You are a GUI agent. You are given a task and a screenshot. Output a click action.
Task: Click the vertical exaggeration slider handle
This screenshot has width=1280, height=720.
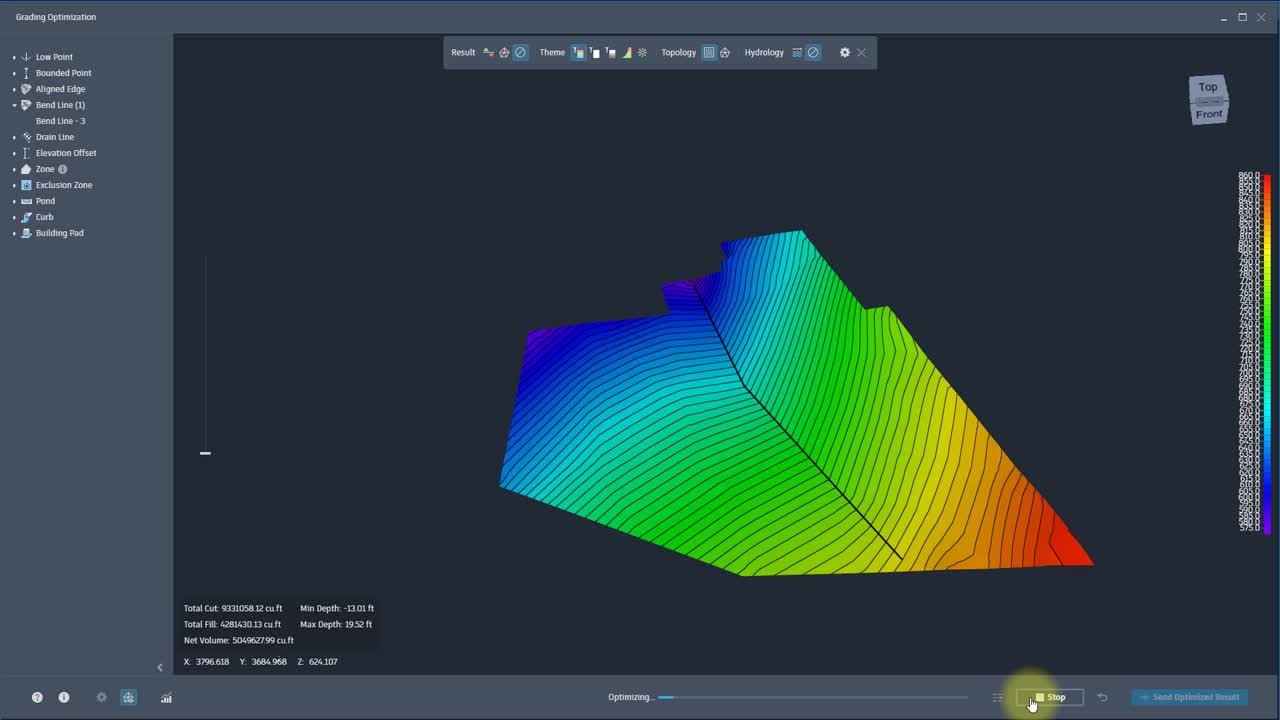(205, 453)
